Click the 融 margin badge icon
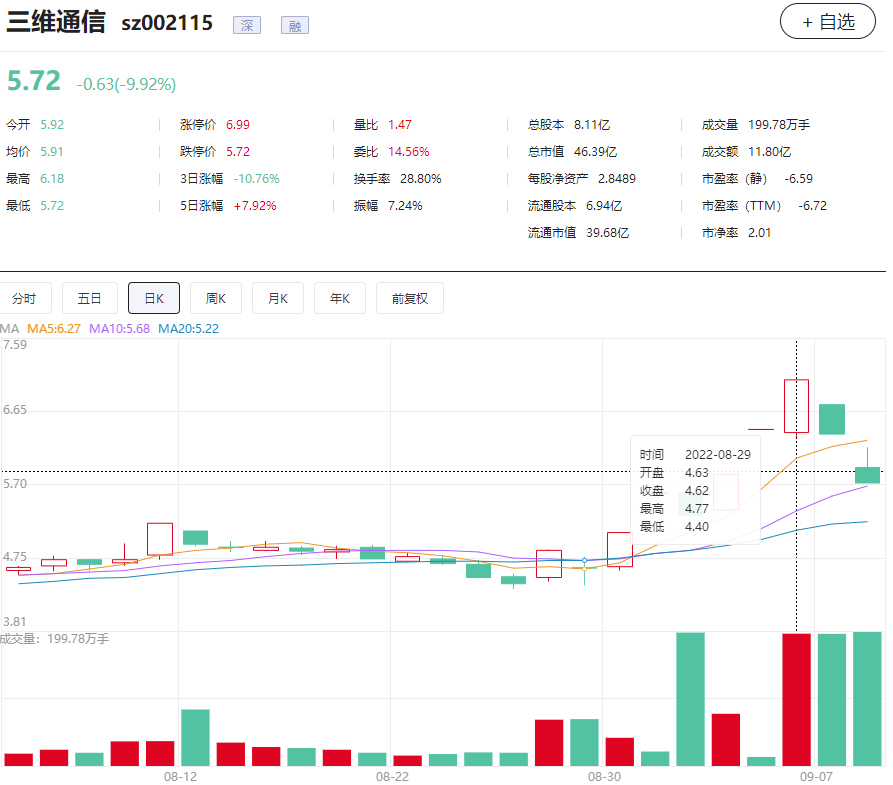This screenshot has width=893, height=785. tap(295, 25)
